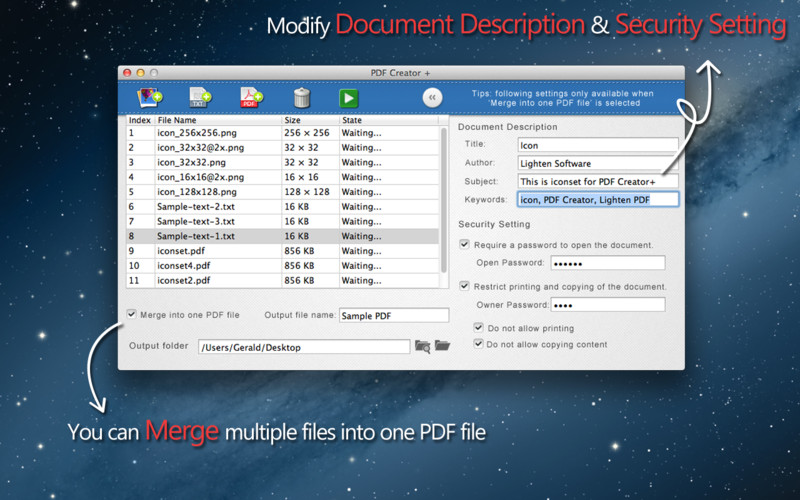The height and width of the screenshot is (500, 800).
Task: Select the iconset4.pdf row
Action: click(x=282, y=266)
